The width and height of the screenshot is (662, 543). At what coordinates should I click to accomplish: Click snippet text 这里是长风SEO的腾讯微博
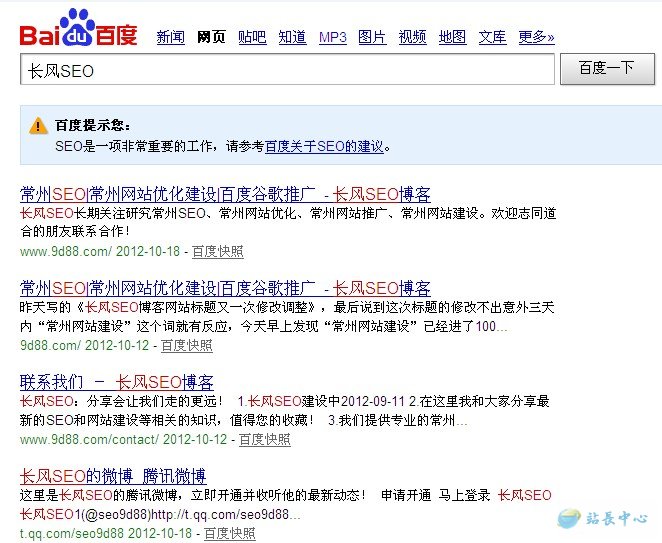pos(100,495)
